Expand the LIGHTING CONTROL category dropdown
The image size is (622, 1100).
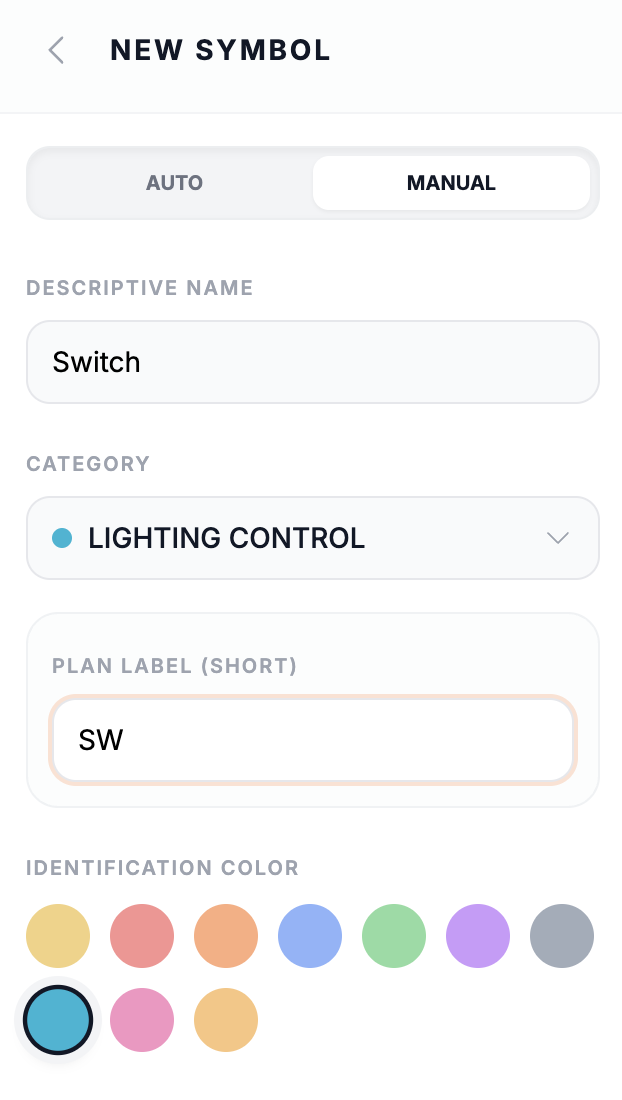313,538
